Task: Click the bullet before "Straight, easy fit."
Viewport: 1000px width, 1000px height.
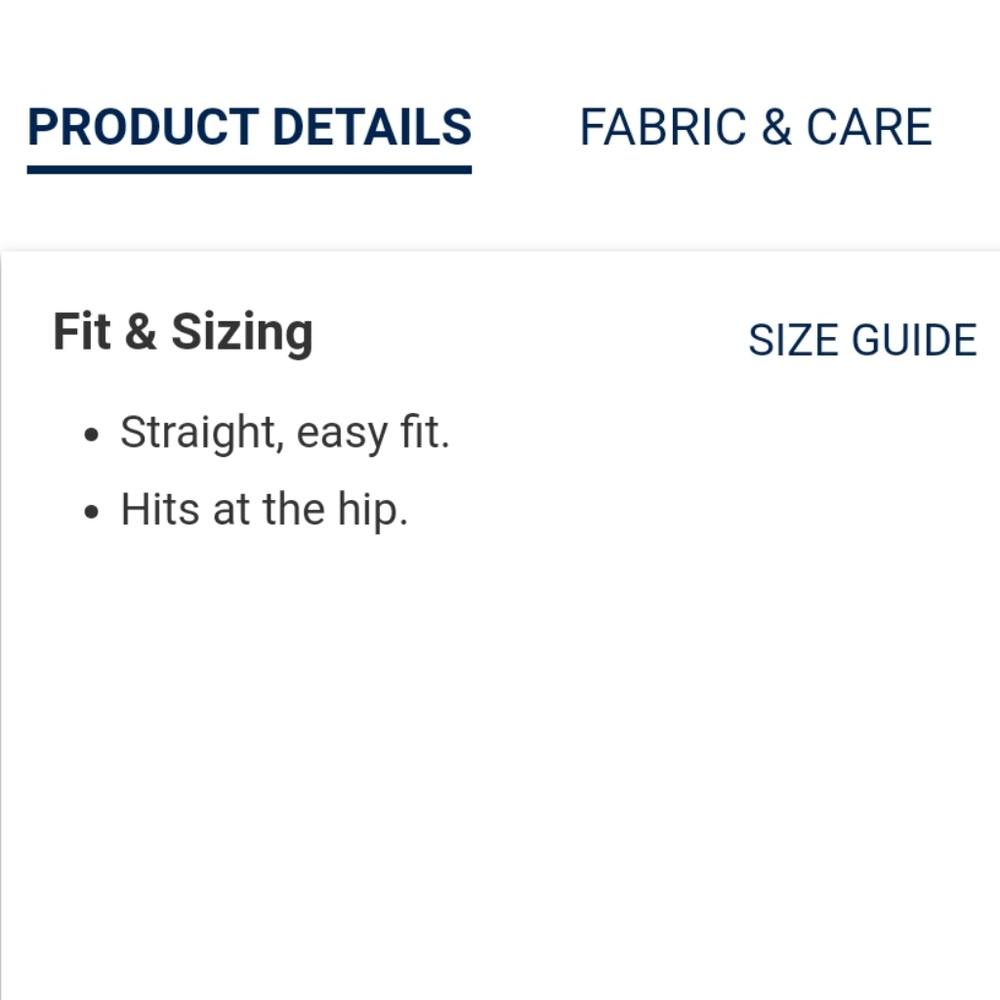Action: 93,436
